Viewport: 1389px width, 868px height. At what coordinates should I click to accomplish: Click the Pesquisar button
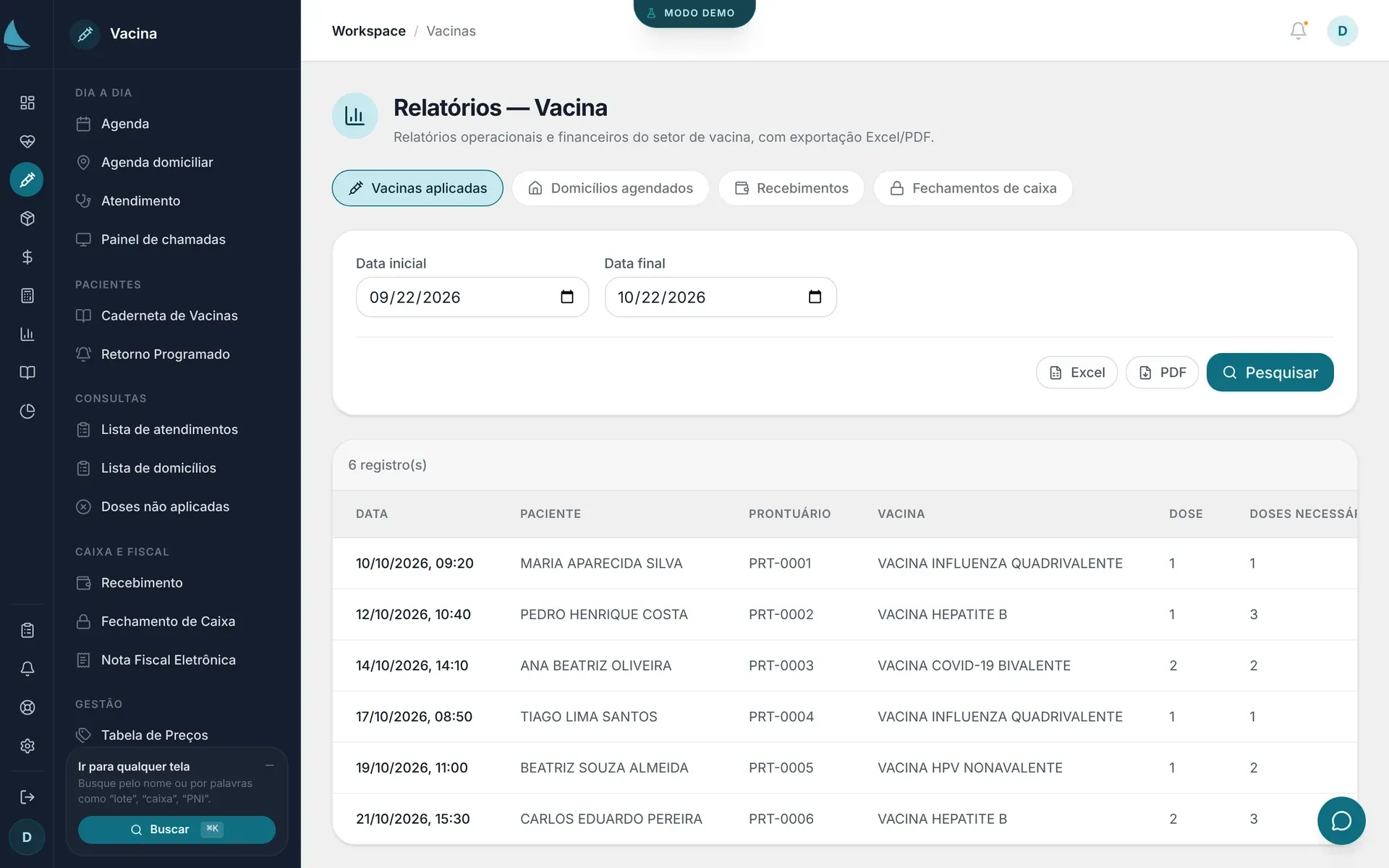pos(1270,373)
